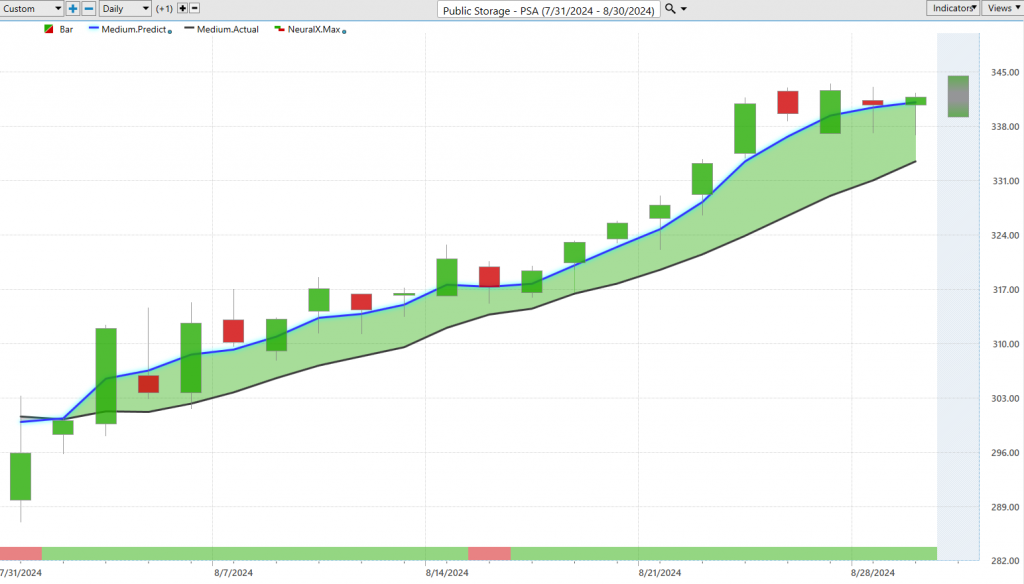Click the 282.00 price axis label
1024x584 pixels.
tap(1005, 560)
